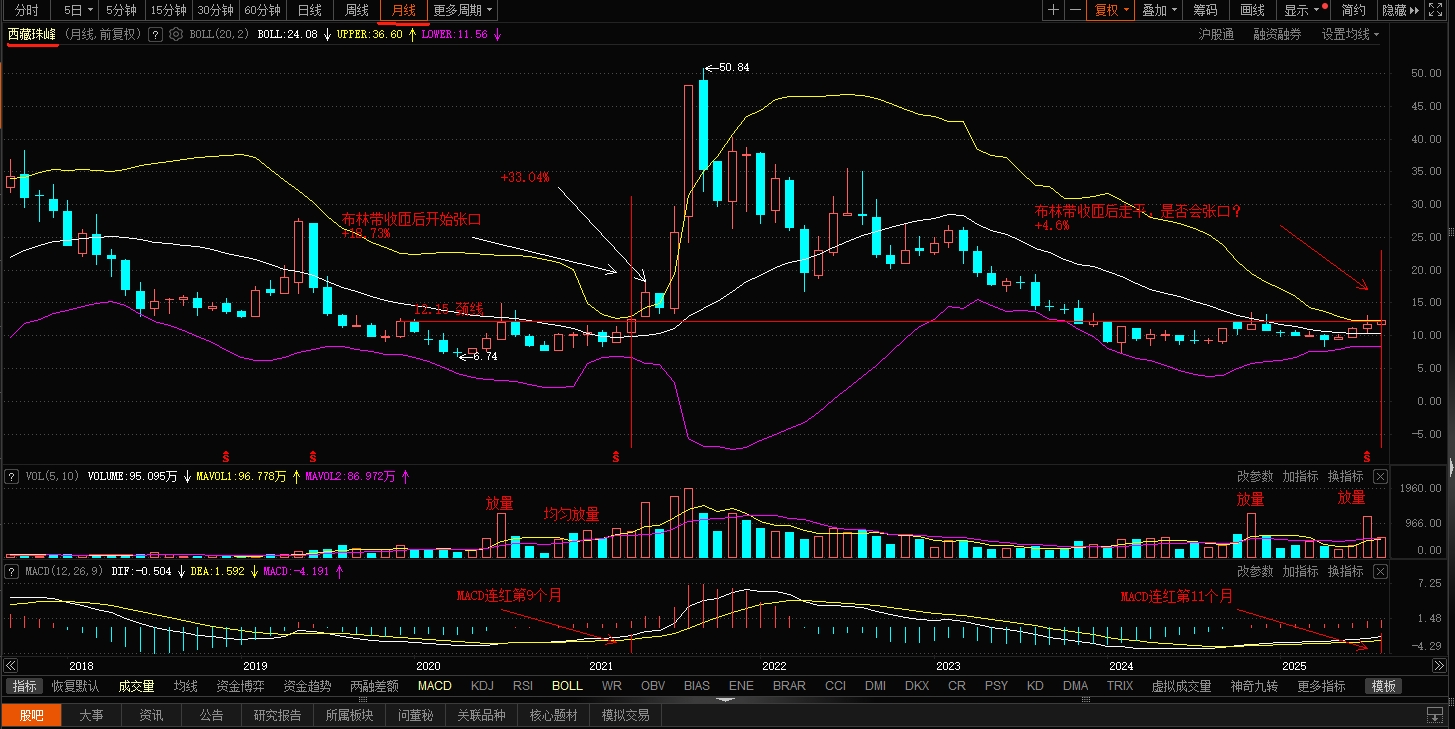Toggle 资金博弈 indicator
The height and width of the screenshot is (729, 1455).
(240, 686)
